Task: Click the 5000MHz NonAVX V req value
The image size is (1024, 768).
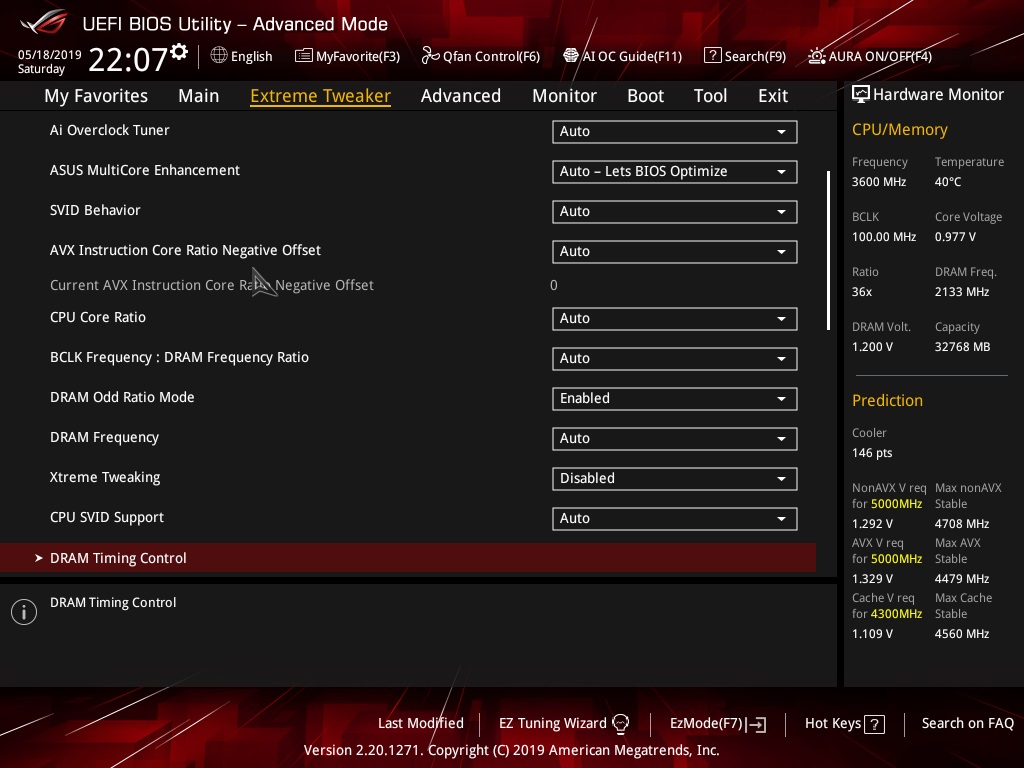Action: click(896, 504)
